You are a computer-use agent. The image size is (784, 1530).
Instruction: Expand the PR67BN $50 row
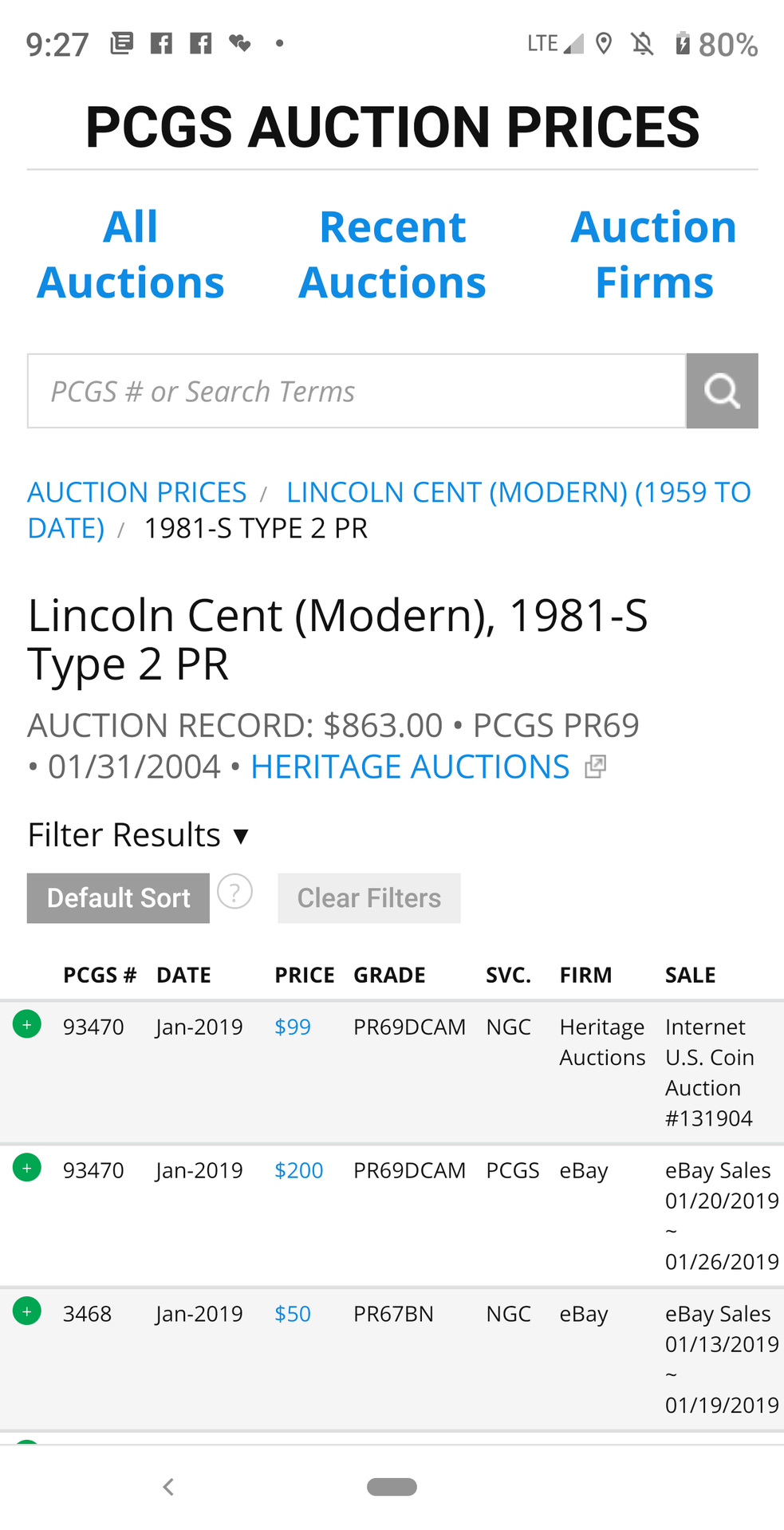(x=27, y=1311)
